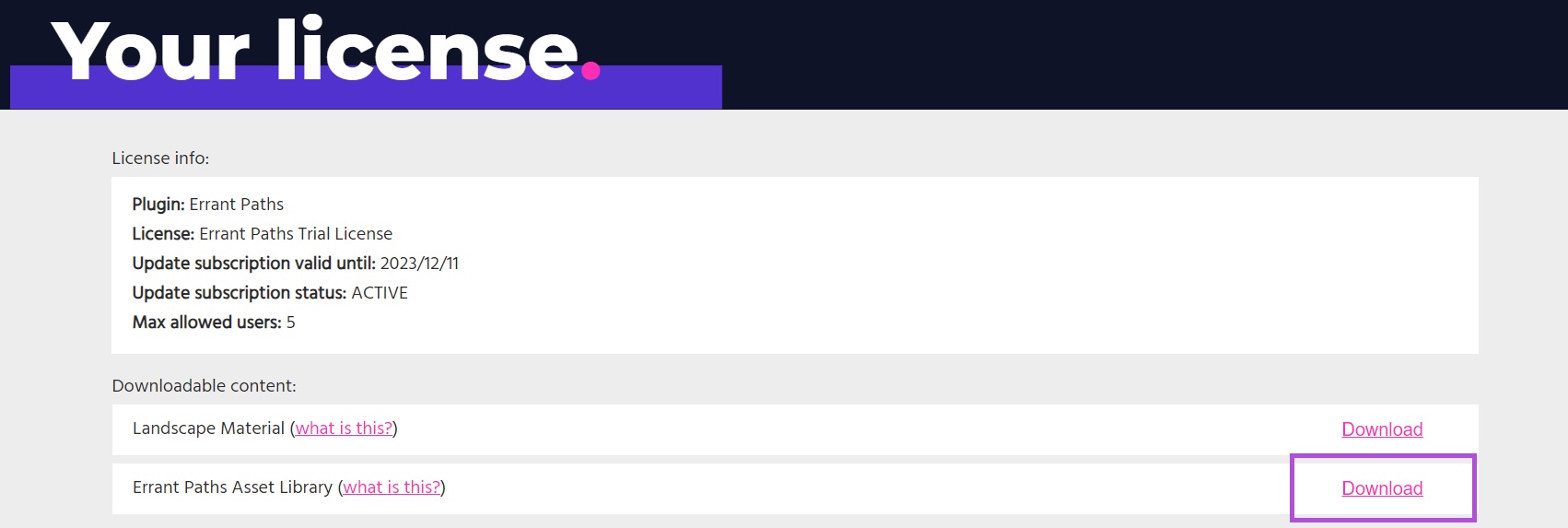Click the 'Update subscription status:' label

(x=240, y=293)
